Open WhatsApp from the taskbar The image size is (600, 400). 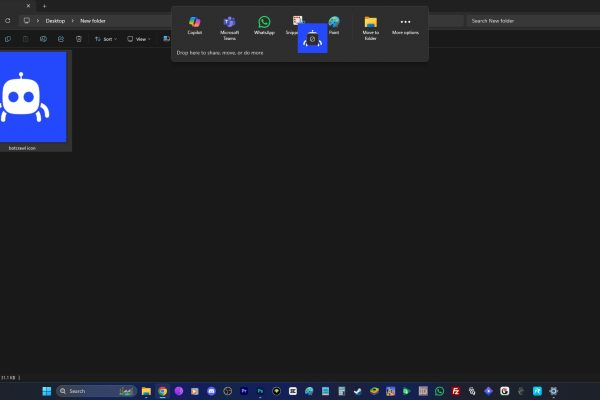(x=439, y=391)
